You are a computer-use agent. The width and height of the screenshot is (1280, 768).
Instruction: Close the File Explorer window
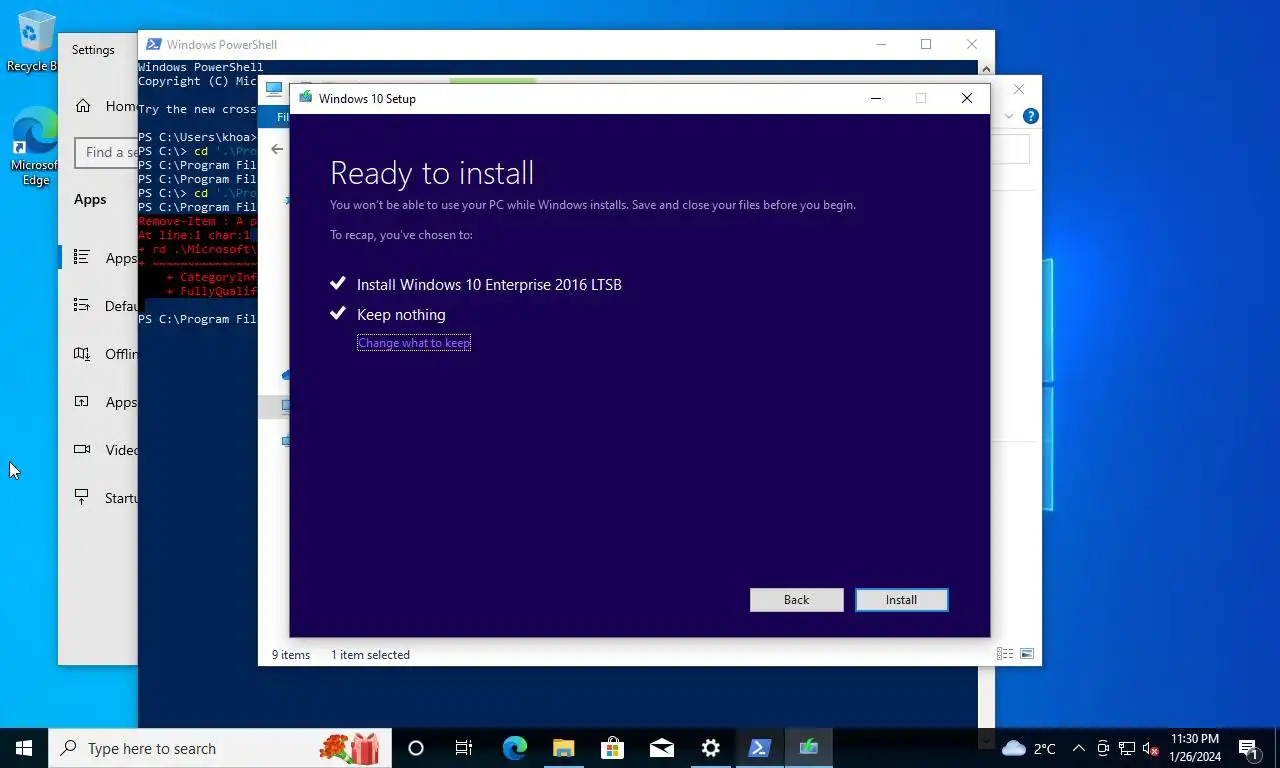[x=1018, y=89]
